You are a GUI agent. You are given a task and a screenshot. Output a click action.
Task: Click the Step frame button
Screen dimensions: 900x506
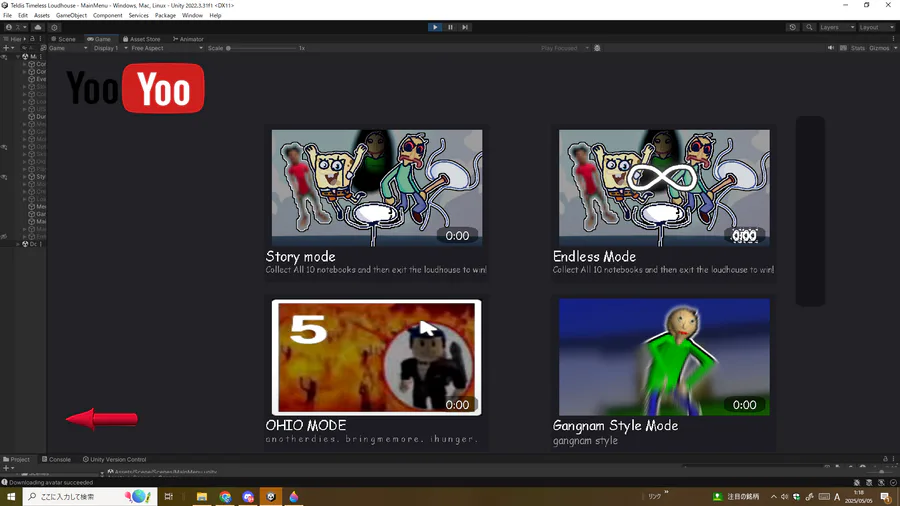click(465, 27)
